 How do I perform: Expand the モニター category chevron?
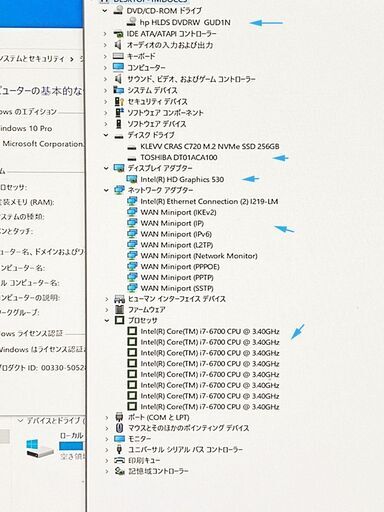[107, 439]
